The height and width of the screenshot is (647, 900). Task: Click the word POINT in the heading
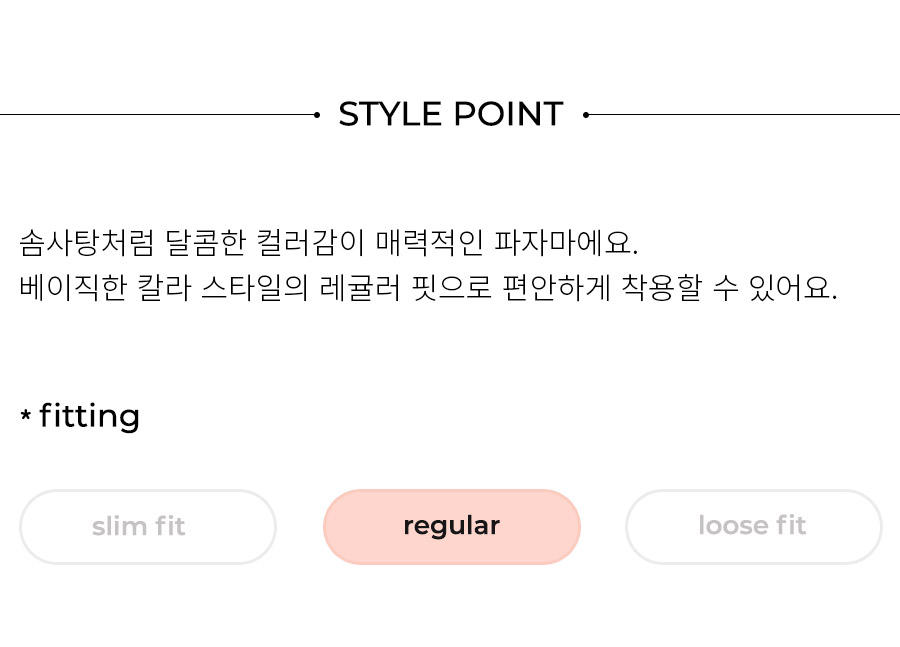(x=509, y=114)
